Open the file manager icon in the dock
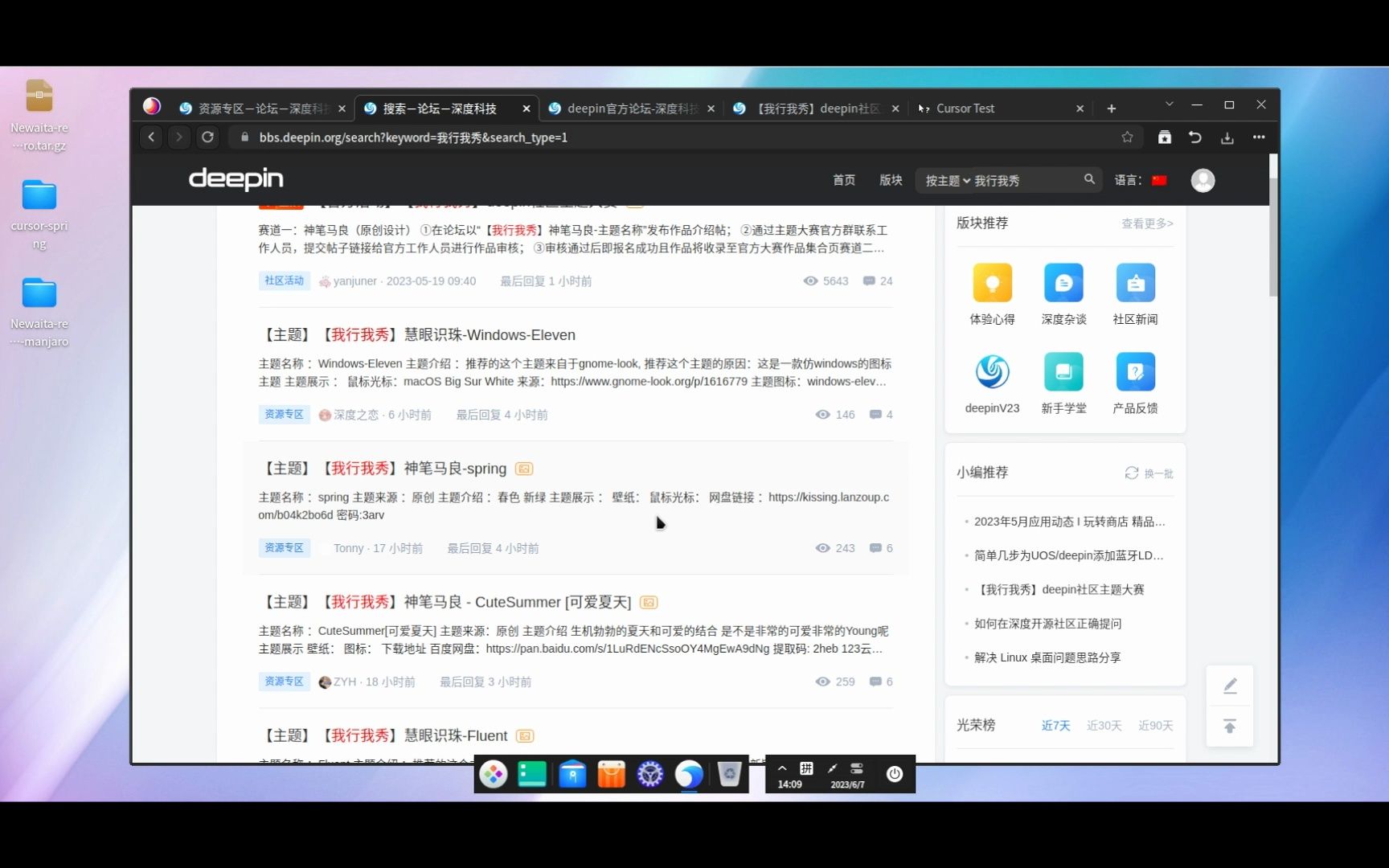Viewport: 1389px width, 868px height. 572,774
